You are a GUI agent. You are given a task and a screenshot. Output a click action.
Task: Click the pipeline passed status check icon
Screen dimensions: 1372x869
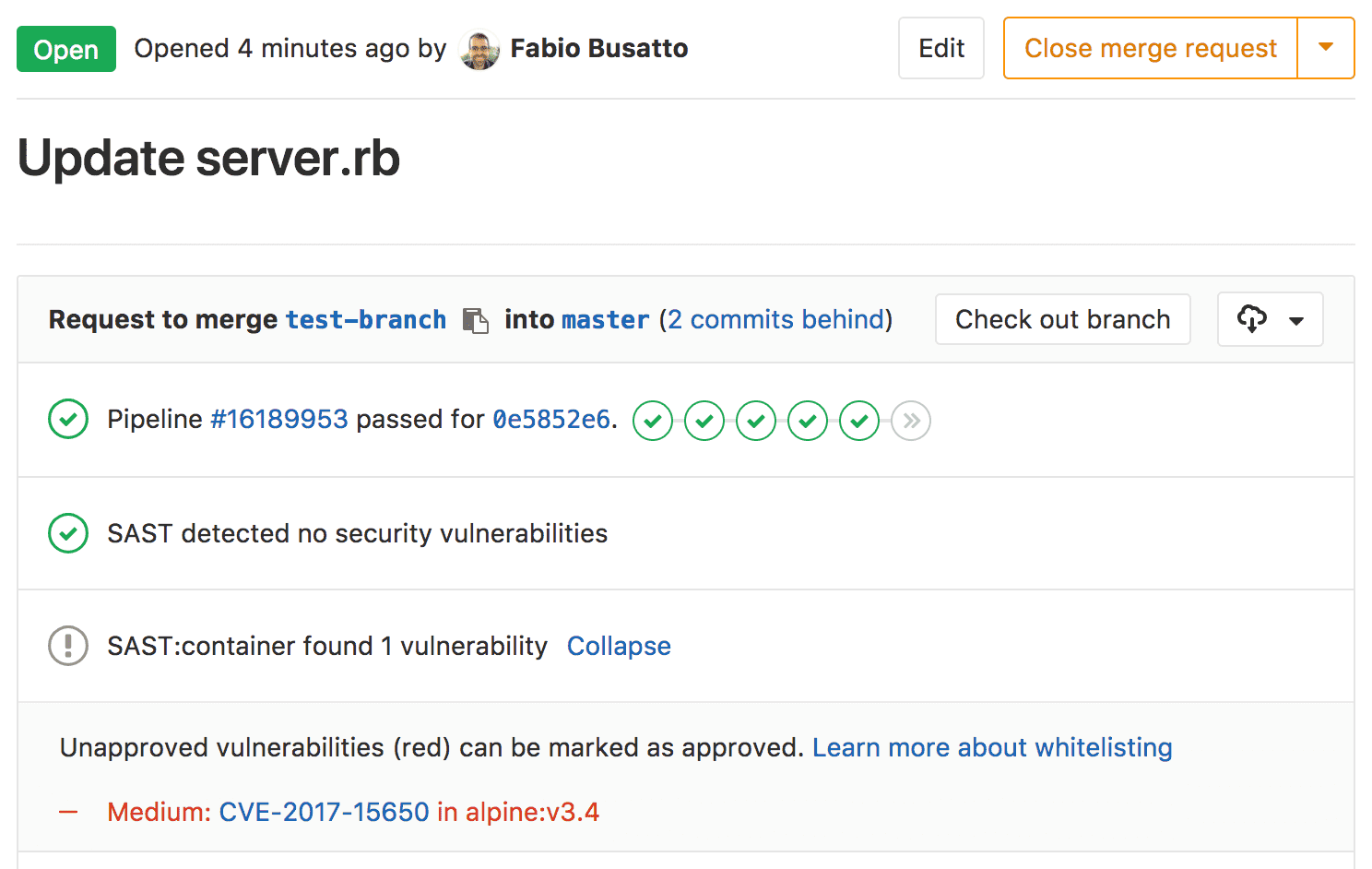(x=67, y=420)
